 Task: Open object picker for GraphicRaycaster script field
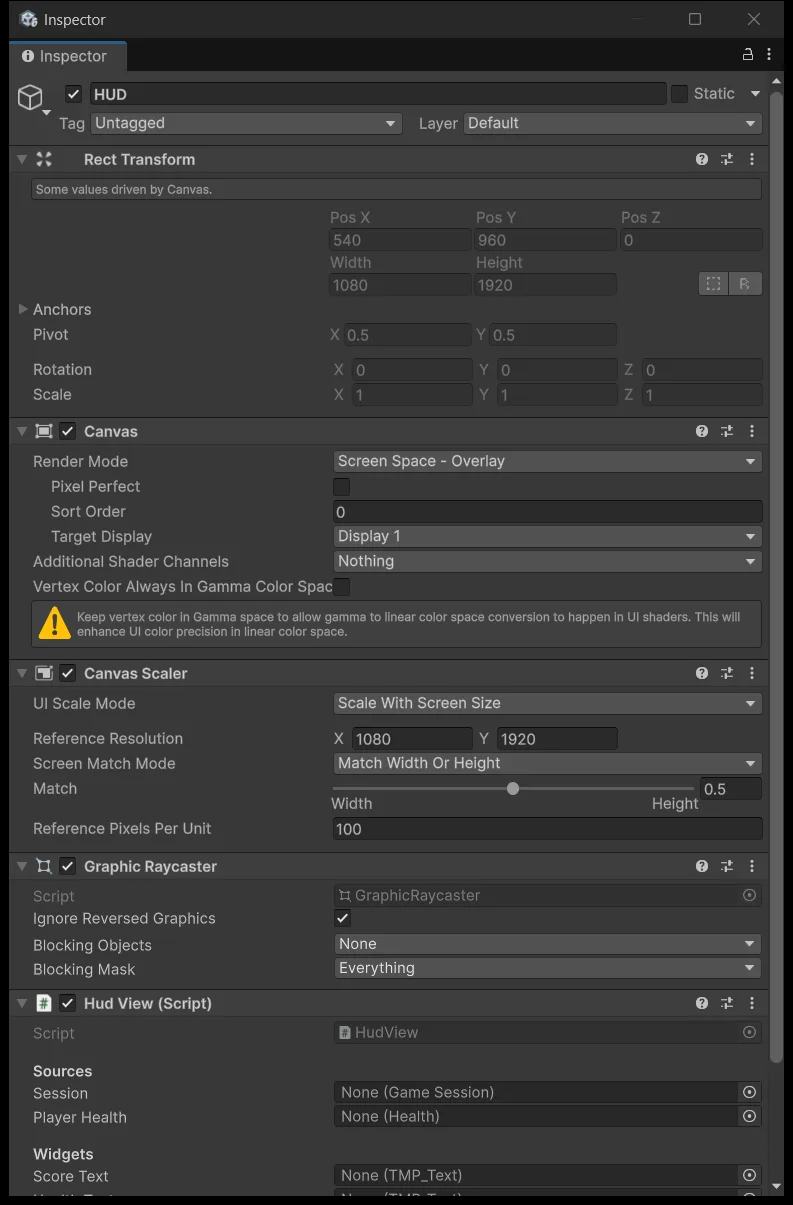point(749,895)
